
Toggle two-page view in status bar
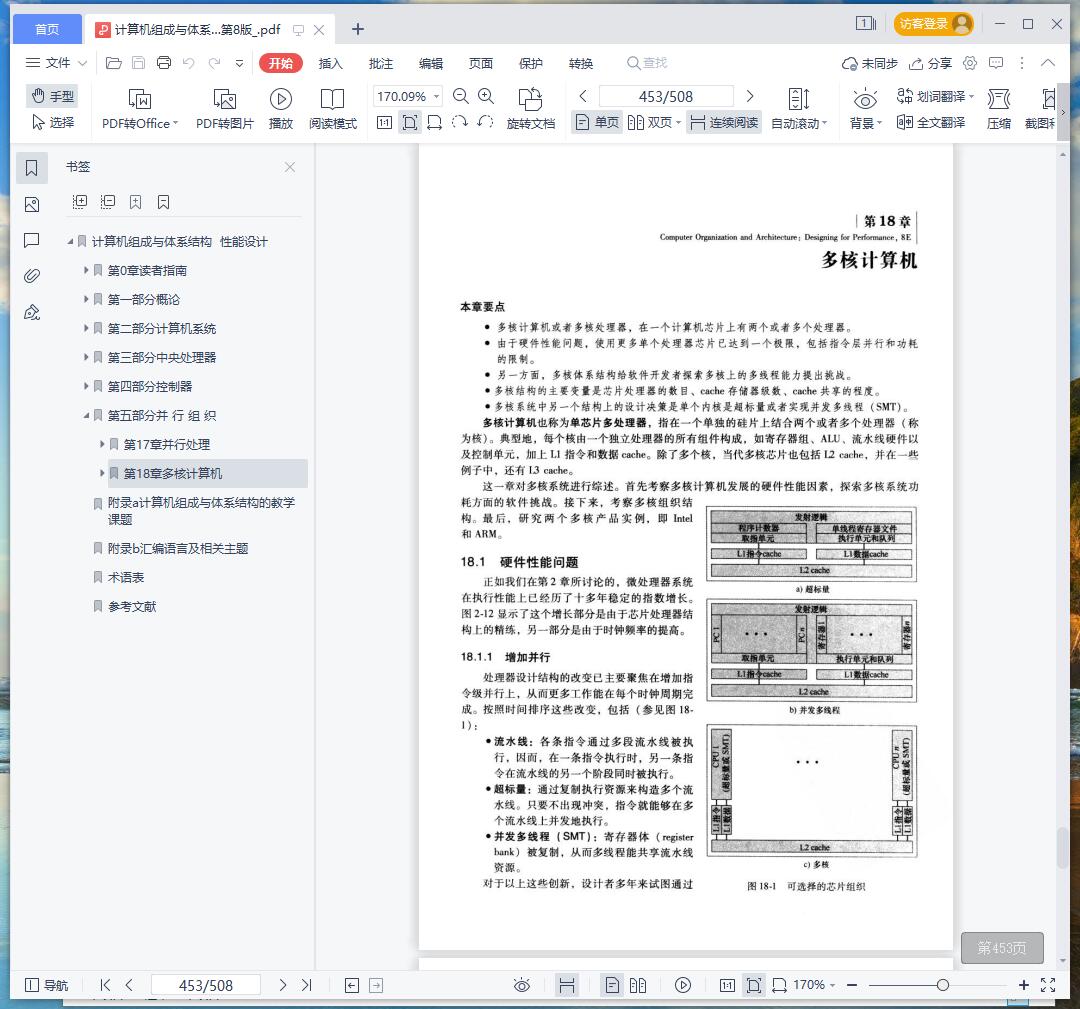pyautogui.click(x=638, y=986)
